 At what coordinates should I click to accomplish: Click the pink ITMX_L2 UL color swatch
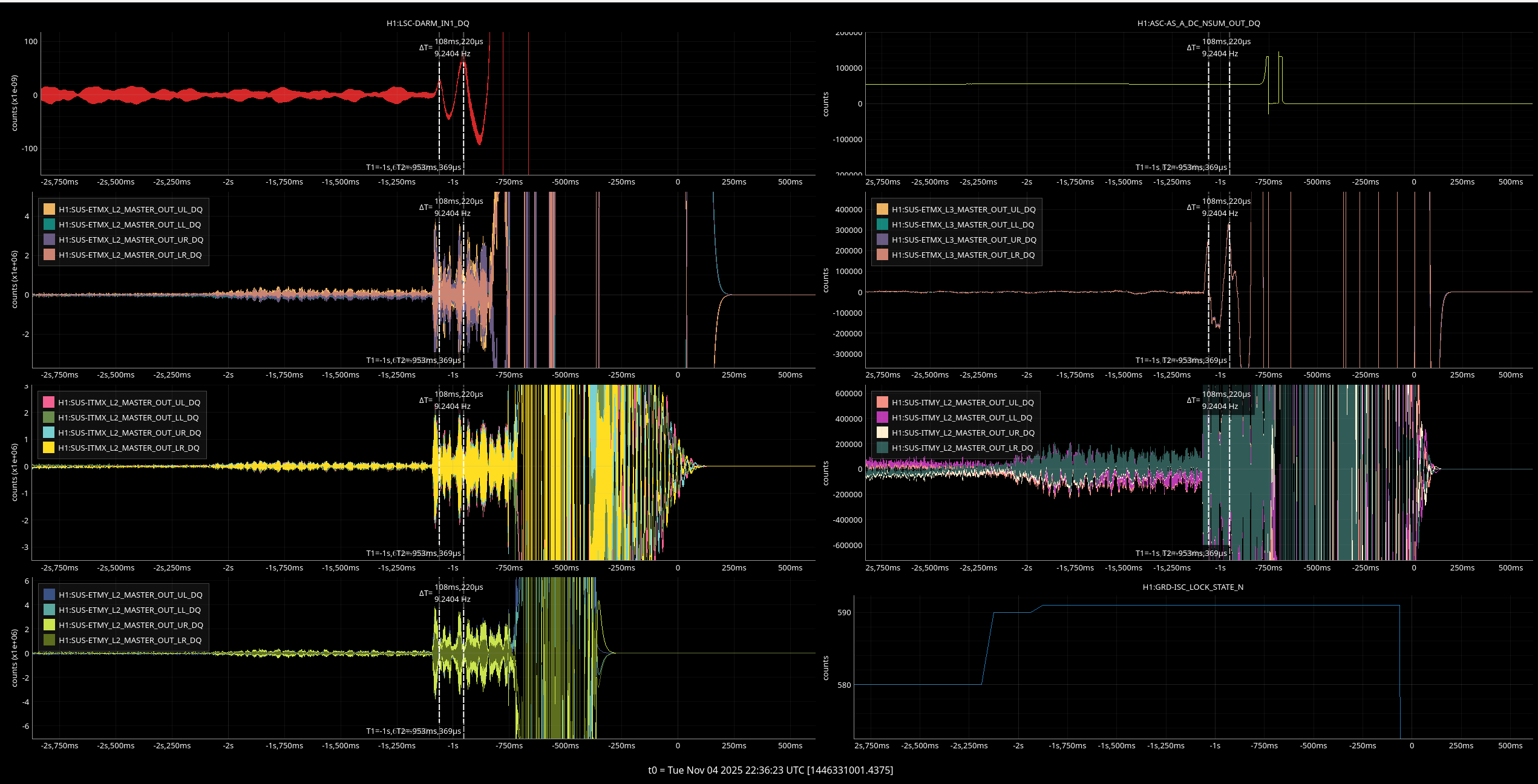click(48, 402)
